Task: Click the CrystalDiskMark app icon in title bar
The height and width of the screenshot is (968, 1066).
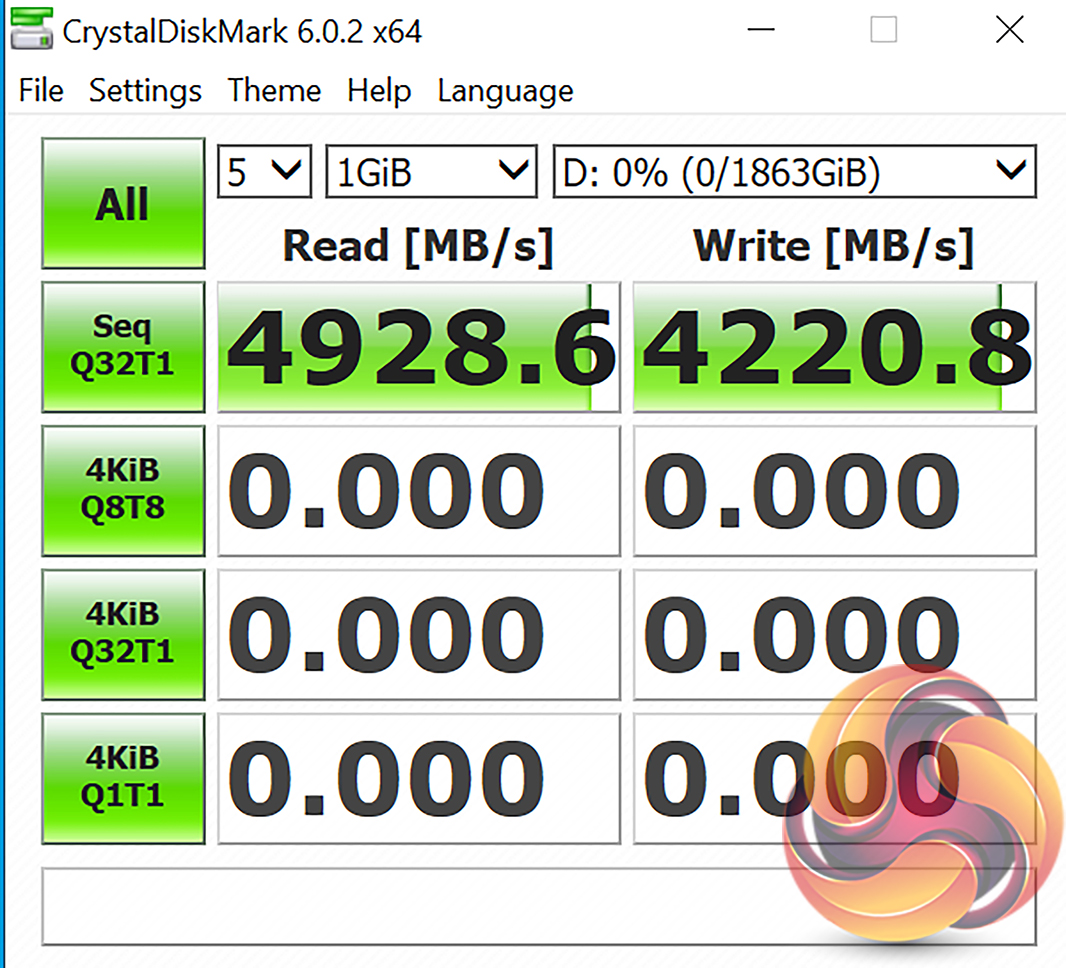Action: click(x=31, y=29)
